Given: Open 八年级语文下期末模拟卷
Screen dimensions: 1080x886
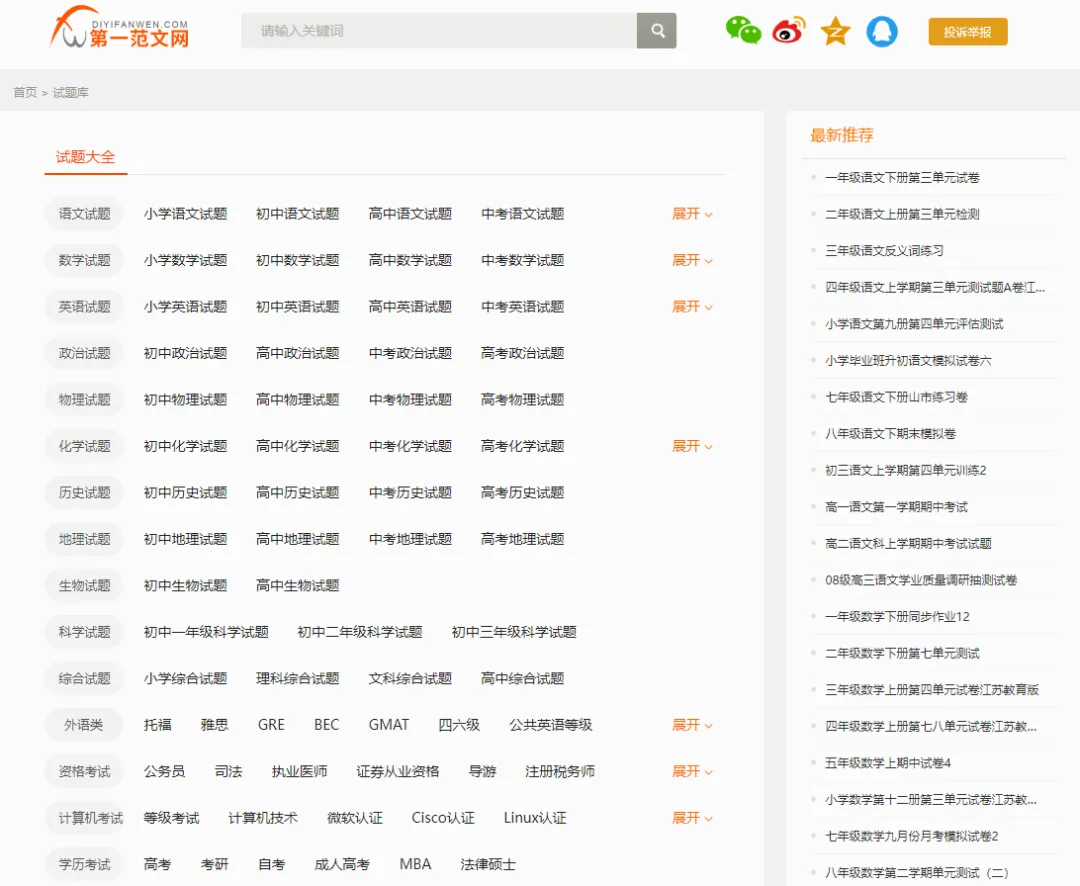Looking at the screenshot, I should (x=890, y=433).
